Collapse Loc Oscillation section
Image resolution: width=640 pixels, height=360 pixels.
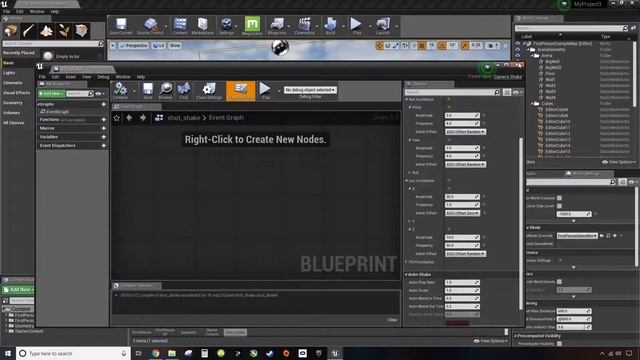click(407, 180)
